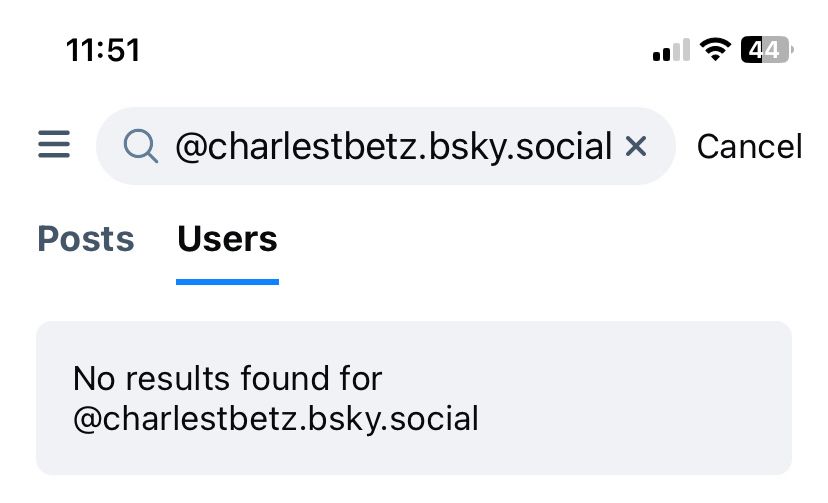
Task: Tap the Cancel search button
Action: click(749, 147)
